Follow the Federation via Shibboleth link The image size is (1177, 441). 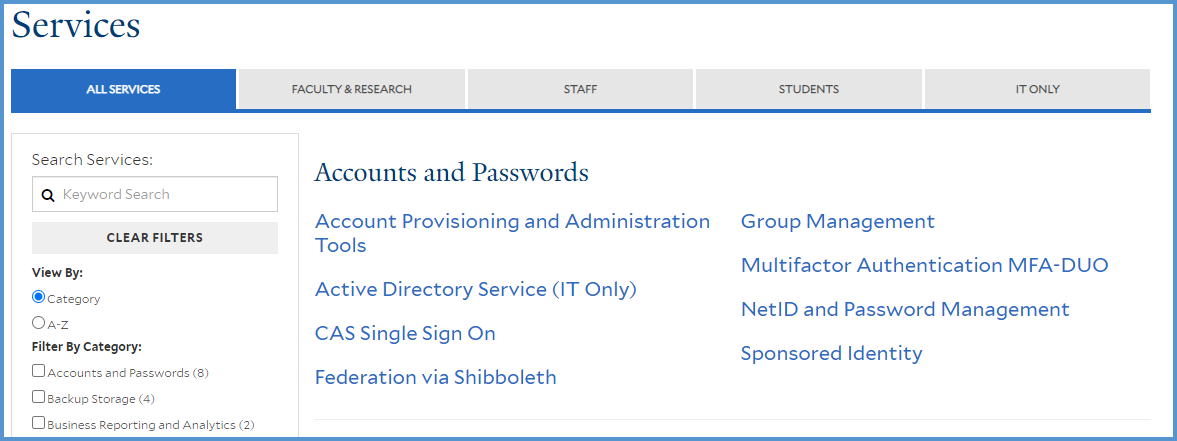pos(435,377)
